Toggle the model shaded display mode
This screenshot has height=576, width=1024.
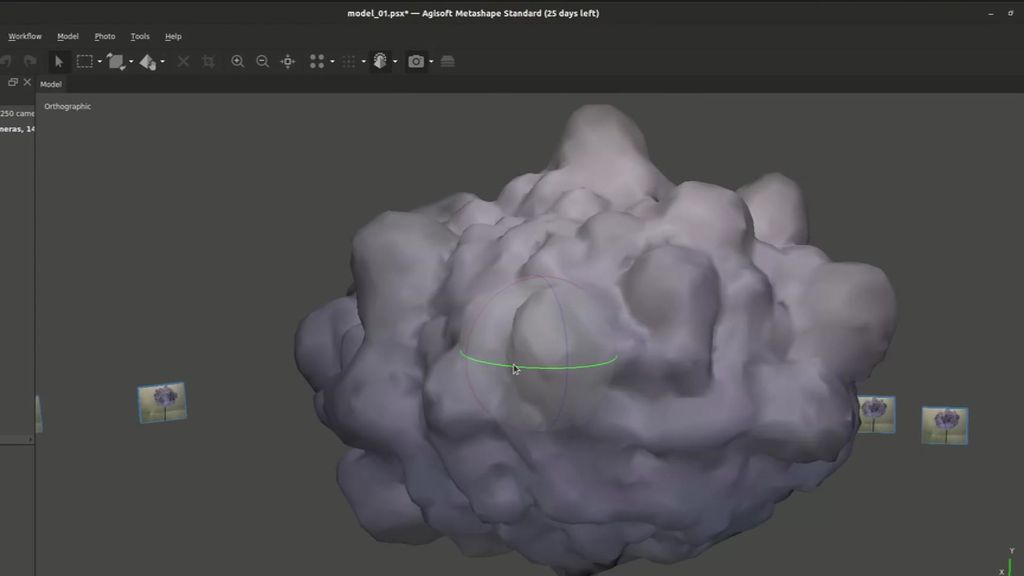(380, 62)
